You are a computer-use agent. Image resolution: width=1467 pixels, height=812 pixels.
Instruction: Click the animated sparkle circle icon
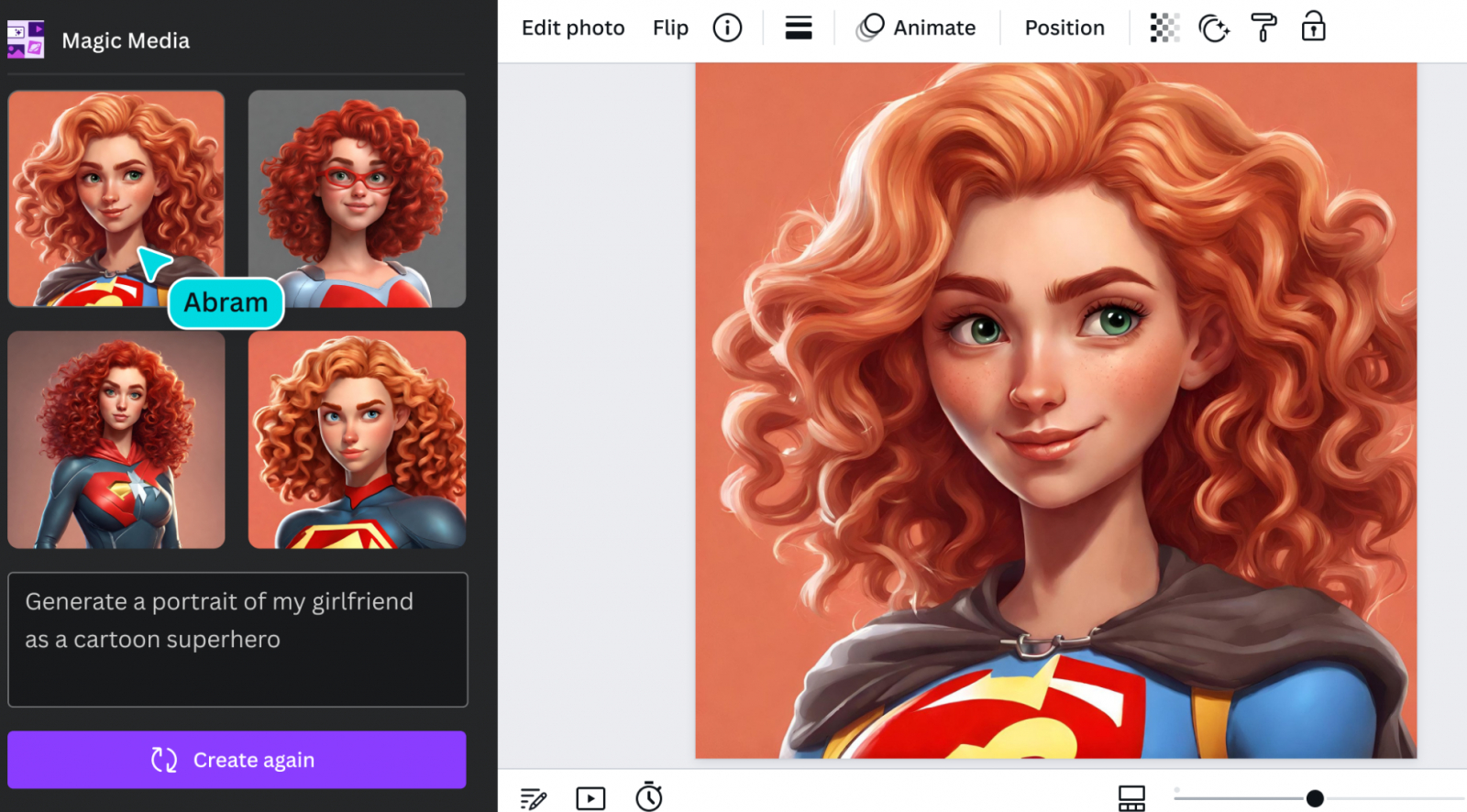(x=1214, y=28)
